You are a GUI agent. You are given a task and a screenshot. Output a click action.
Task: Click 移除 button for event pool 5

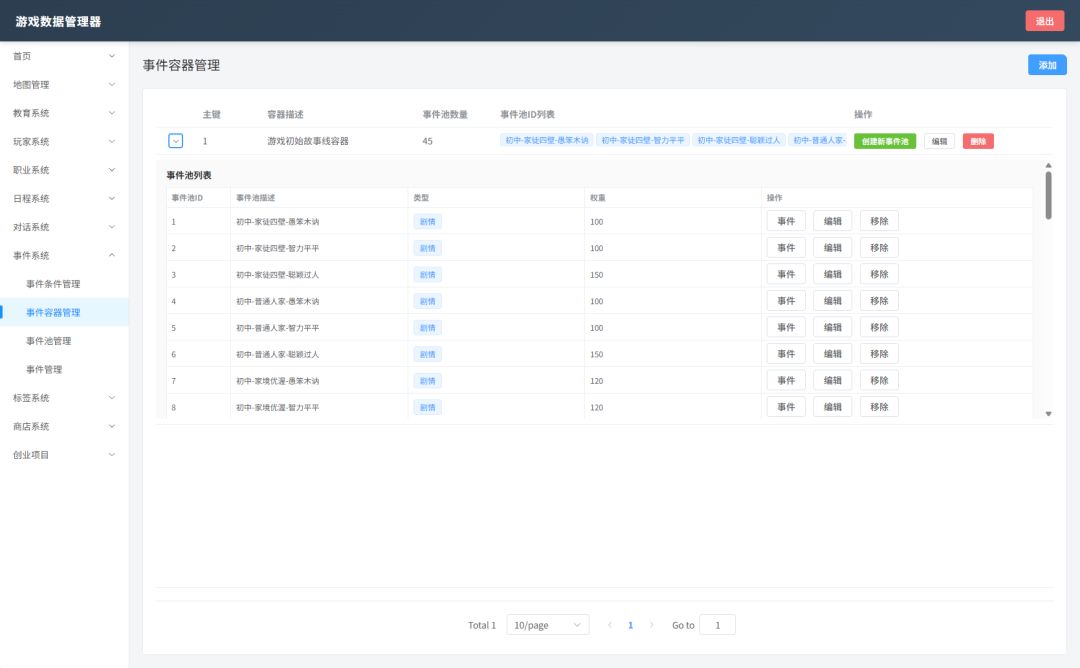tap(879, 327)
